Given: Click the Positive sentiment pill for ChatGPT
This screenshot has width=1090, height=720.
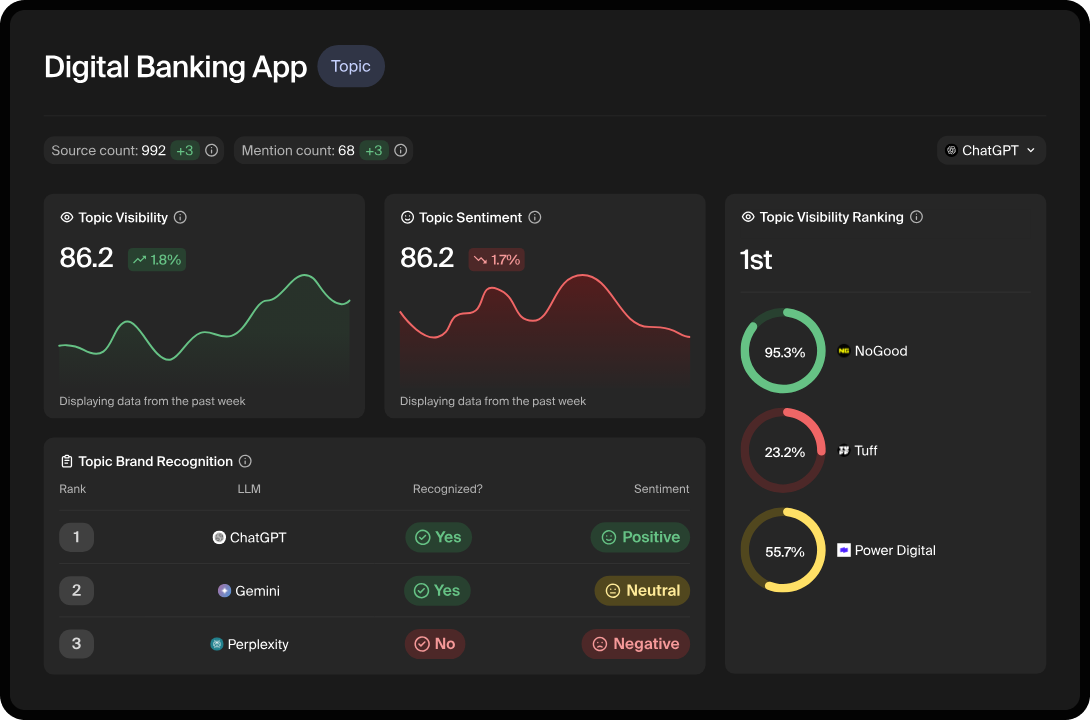Looking at the screenshot, I should point(640,537).
